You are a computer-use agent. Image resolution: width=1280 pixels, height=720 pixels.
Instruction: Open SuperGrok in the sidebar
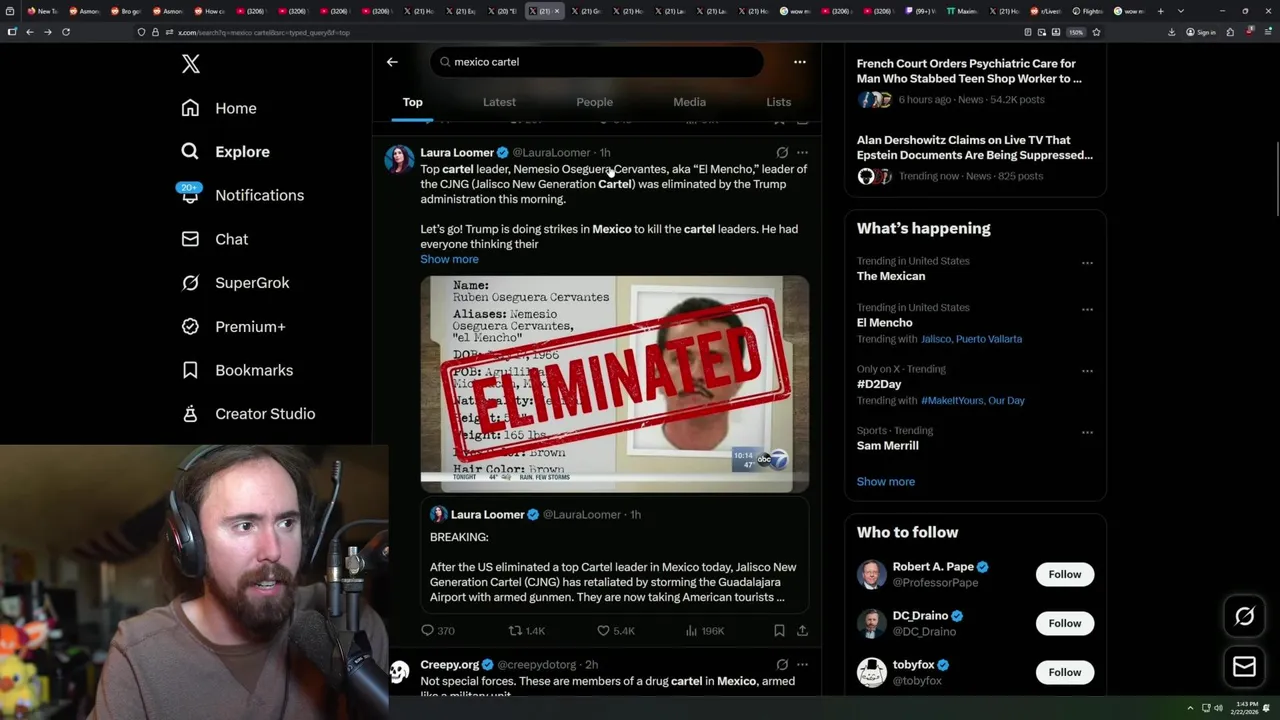[235, 283]
